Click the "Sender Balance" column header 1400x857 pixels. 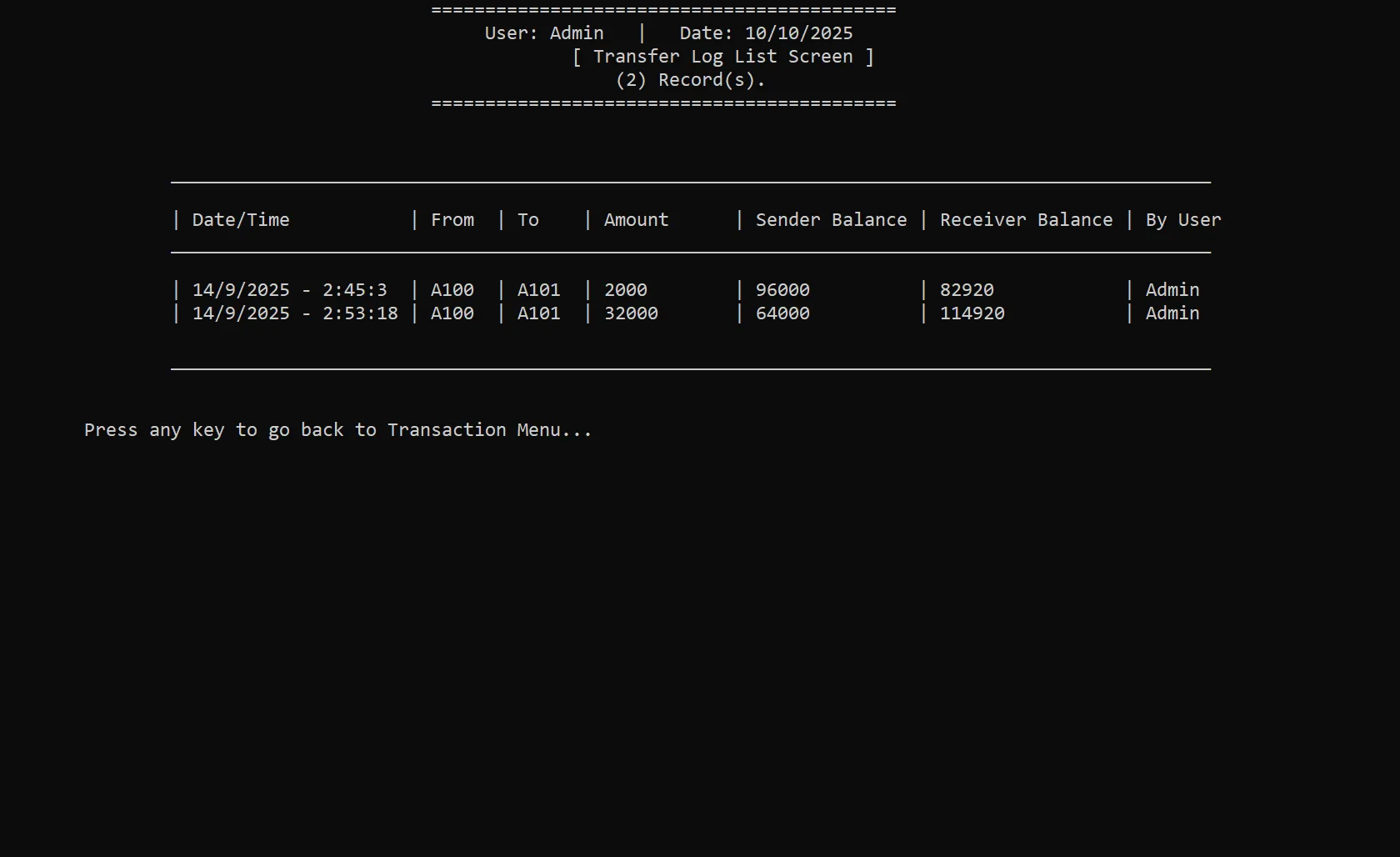coord(831,220)
